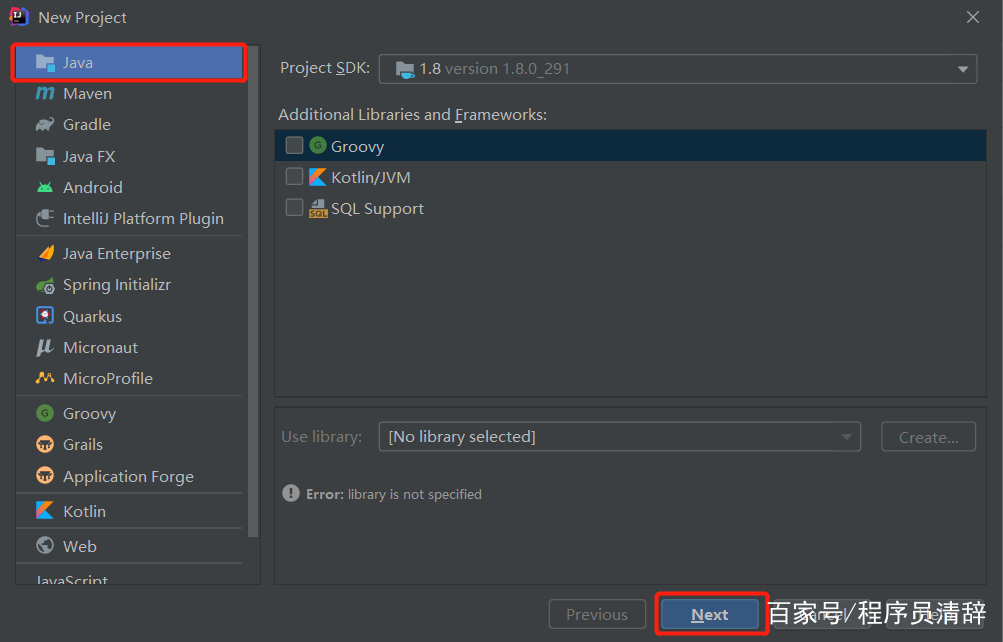Select the Java project type icon
The image size is (1003, 642).
(x=45, y=63)
